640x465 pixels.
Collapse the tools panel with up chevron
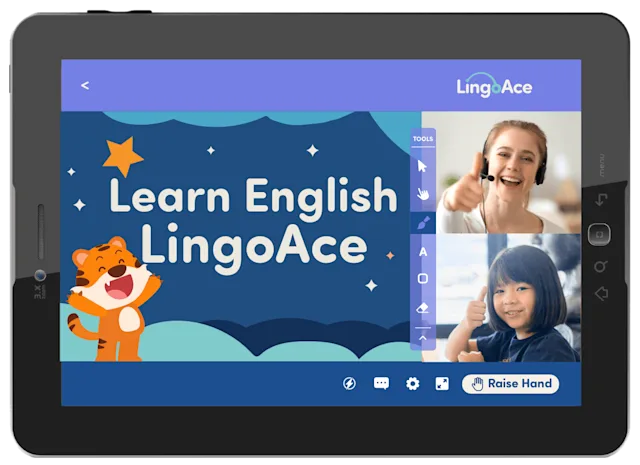coord(423,338)
